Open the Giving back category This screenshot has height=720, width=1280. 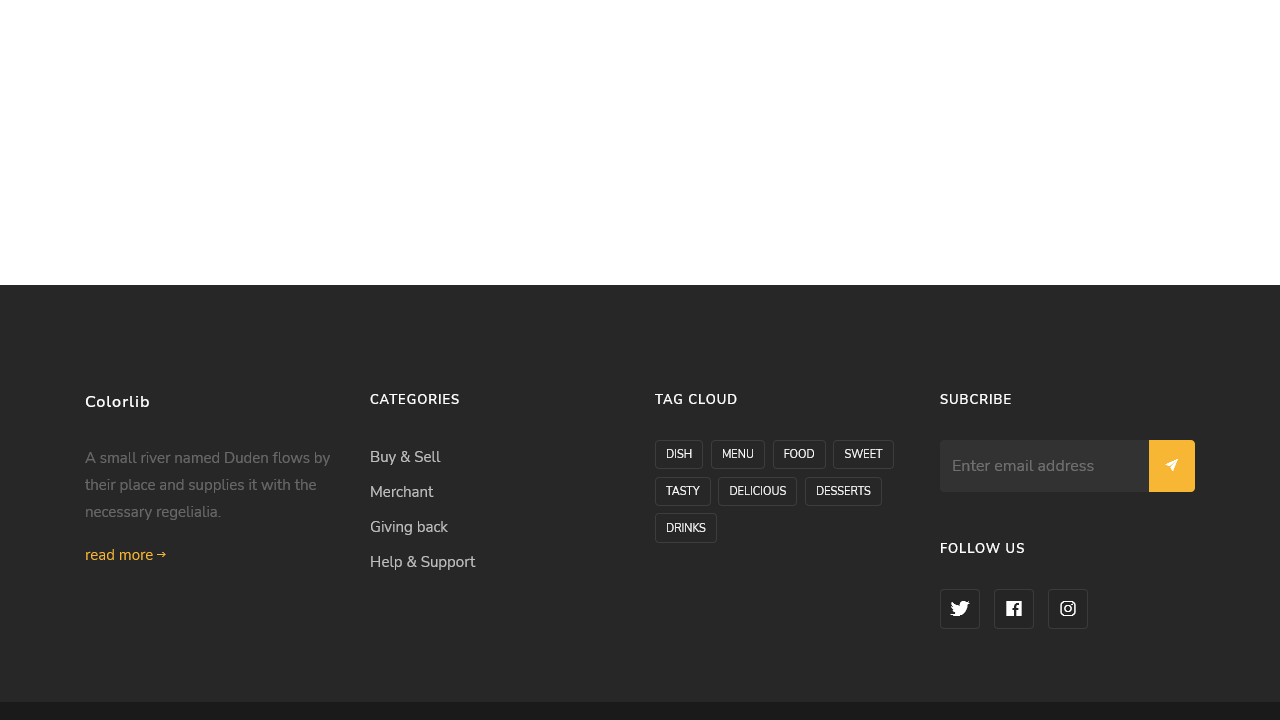click(x=408, y=526)
